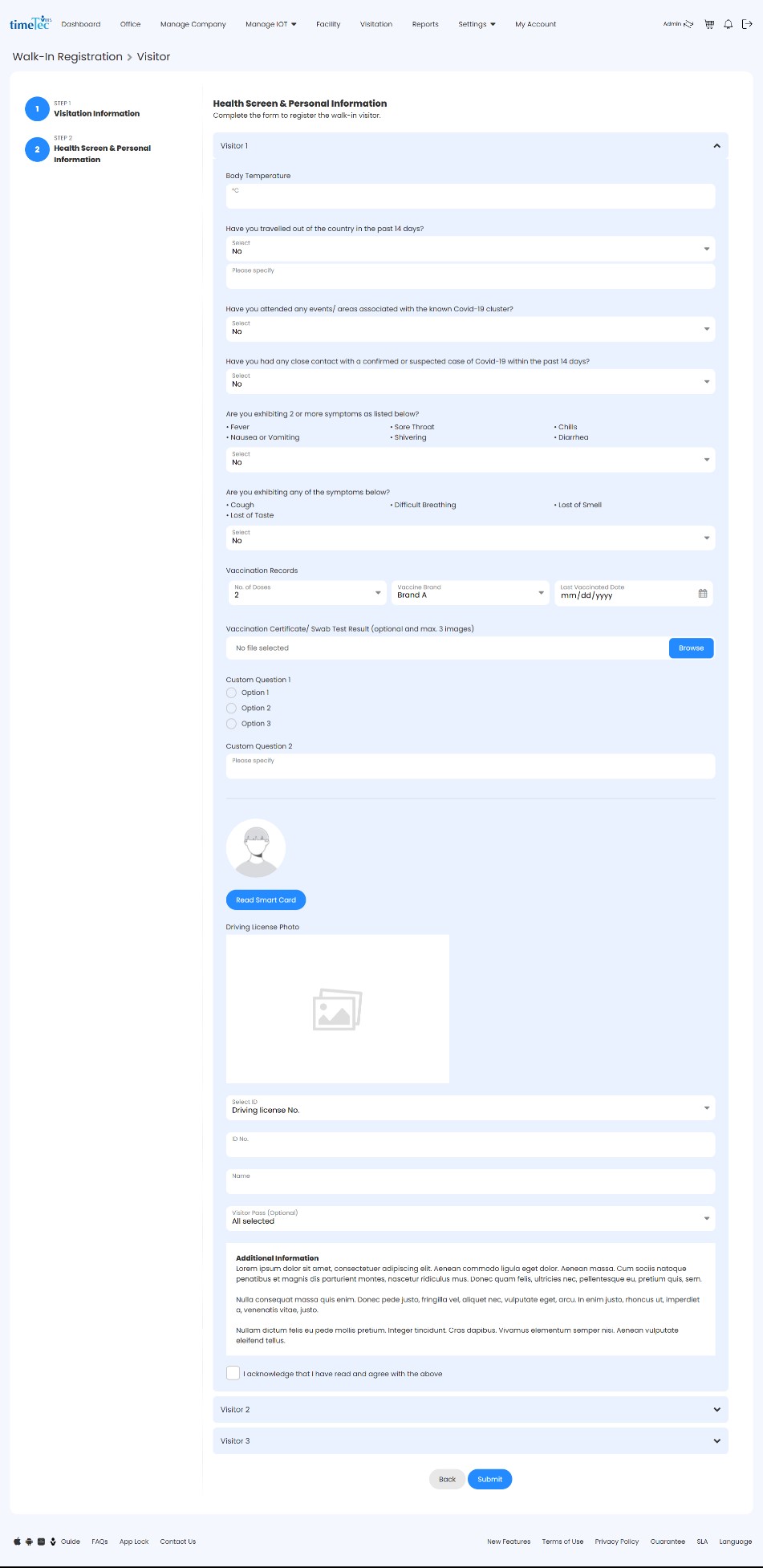The height and width of the screenshot is (1568, 763).
Task: Open calendar picker for Last Vaccinated Date
Action: click(703, 594)
